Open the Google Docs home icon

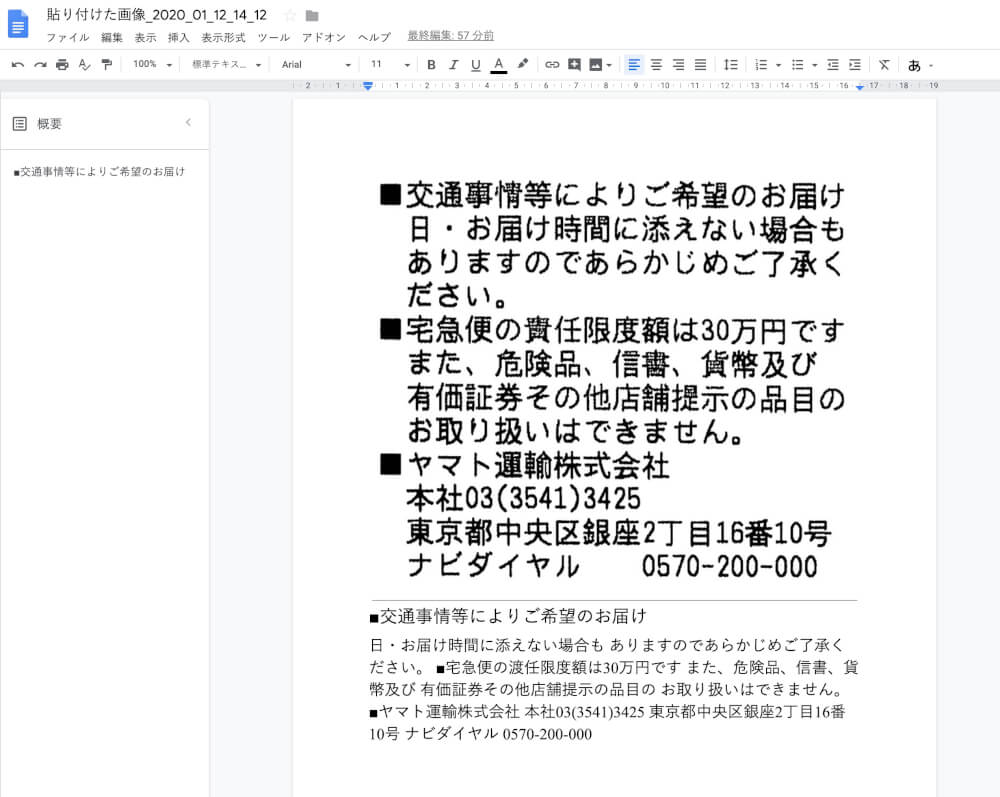coord(18,24)
